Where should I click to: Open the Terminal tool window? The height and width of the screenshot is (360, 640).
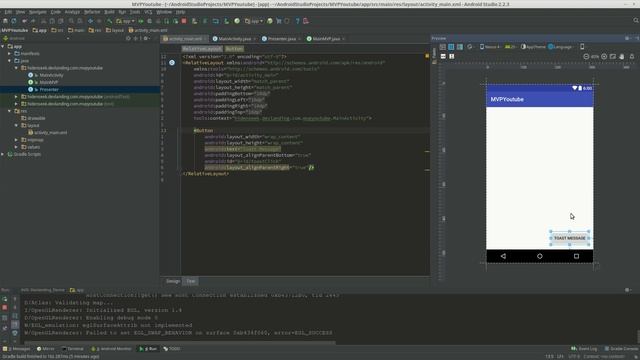[x=73, y=349]
